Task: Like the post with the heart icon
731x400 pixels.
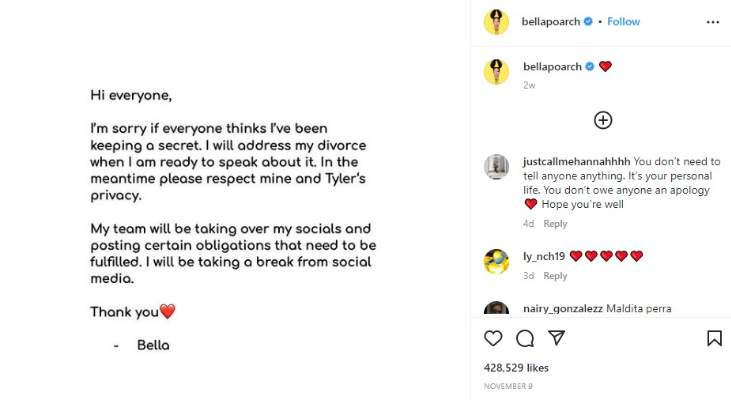Action: pyautogui.click(x=493, y=338)
